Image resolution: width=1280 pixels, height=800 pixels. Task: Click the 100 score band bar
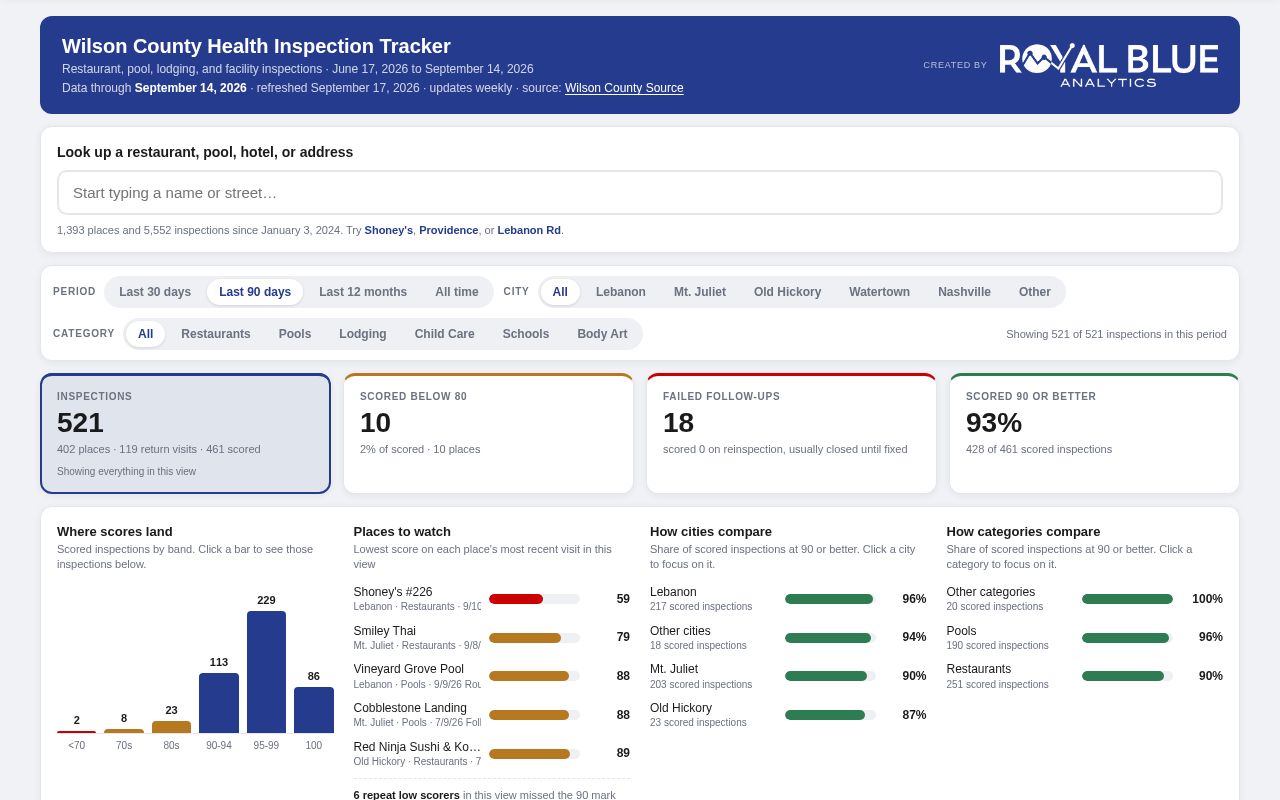[314, 710]
